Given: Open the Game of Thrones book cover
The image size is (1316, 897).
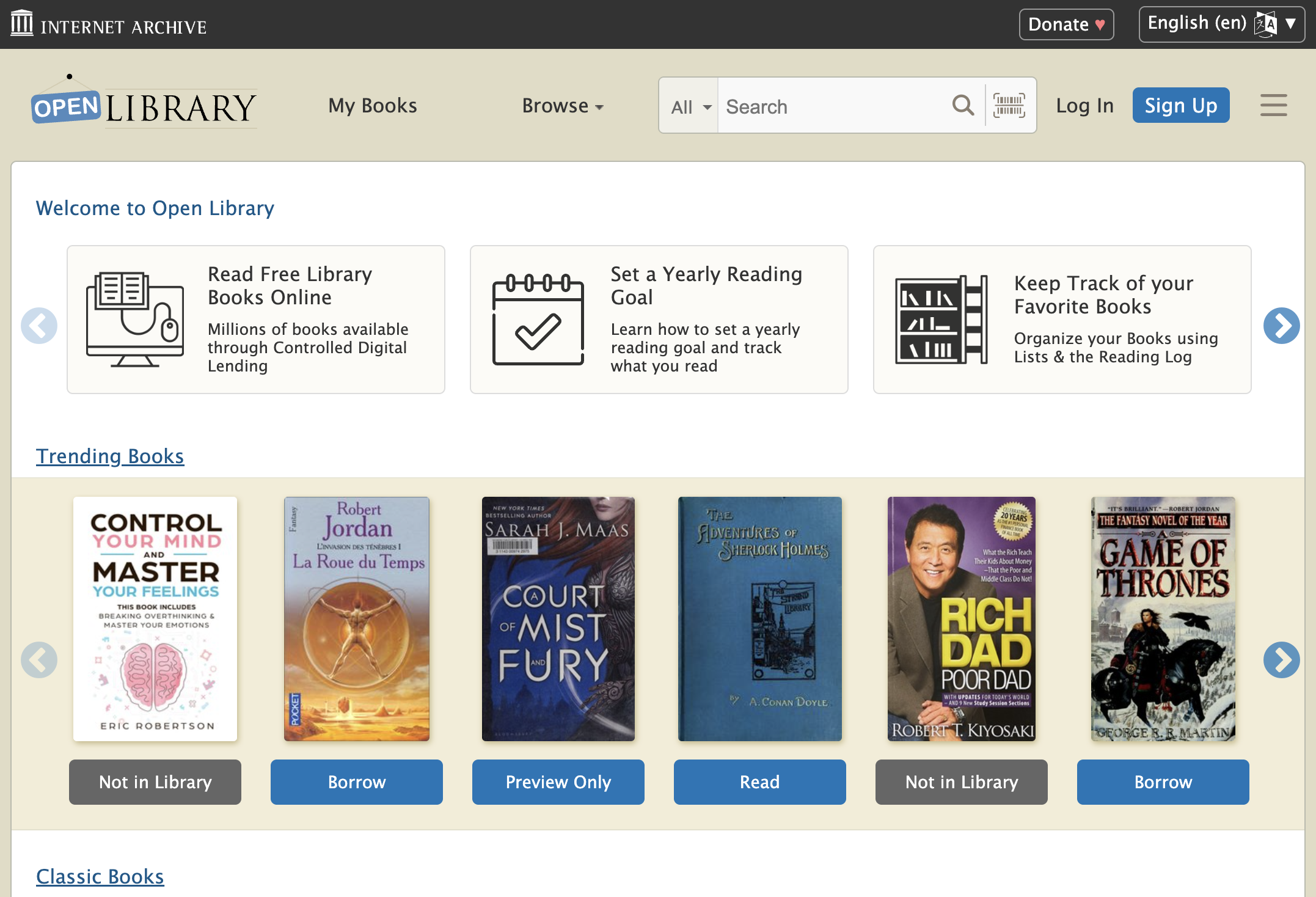Looking at the screenshot, I should pos(1163,618).
